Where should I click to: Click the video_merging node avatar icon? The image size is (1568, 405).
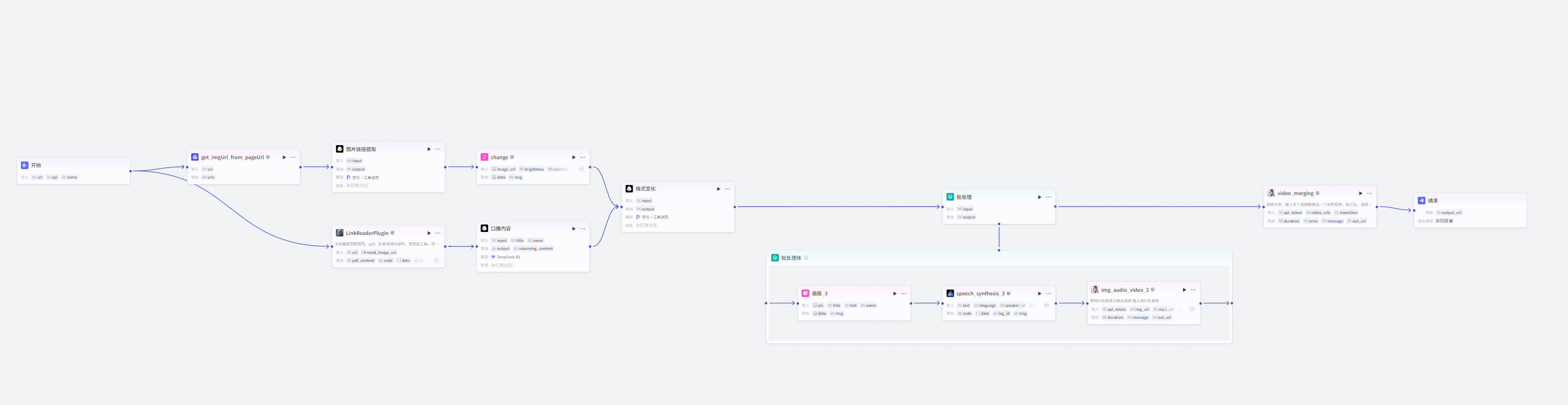1271,193
